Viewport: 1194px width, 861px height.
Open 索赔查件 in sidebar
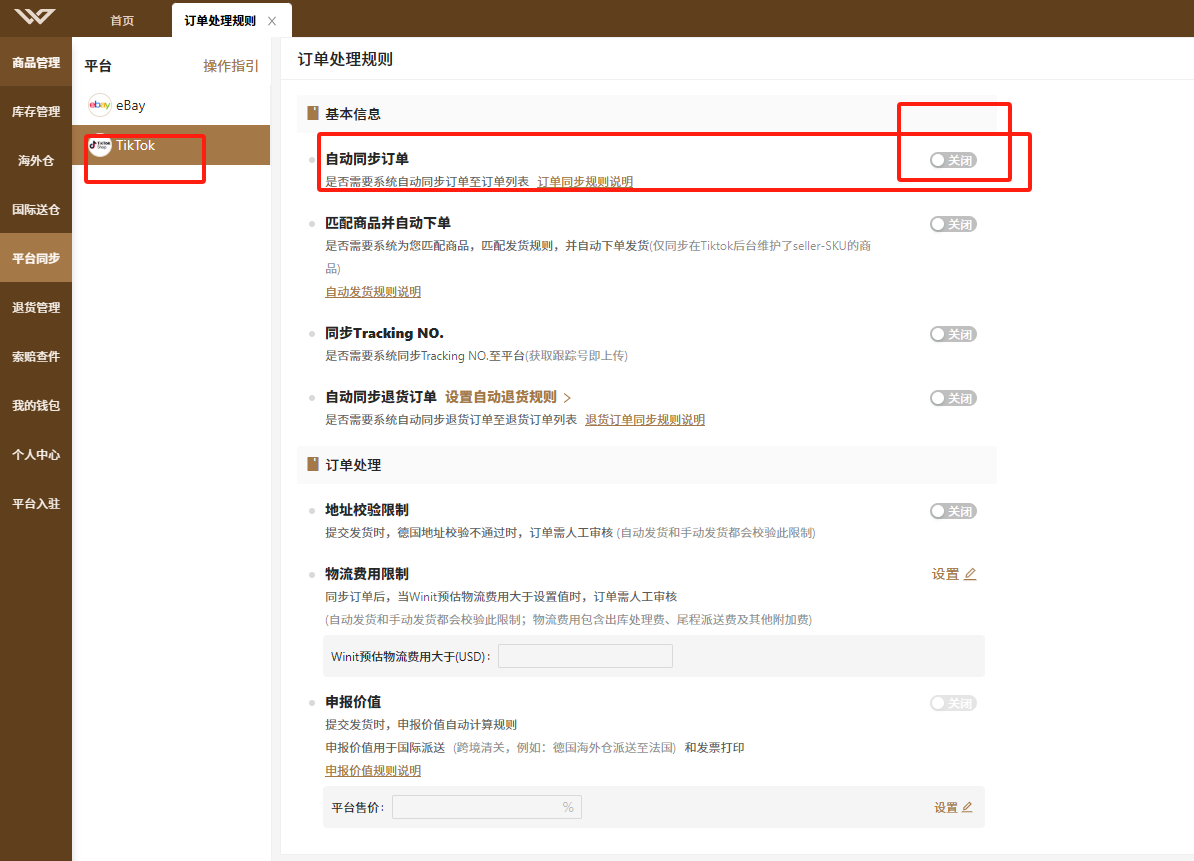point(36,356)
